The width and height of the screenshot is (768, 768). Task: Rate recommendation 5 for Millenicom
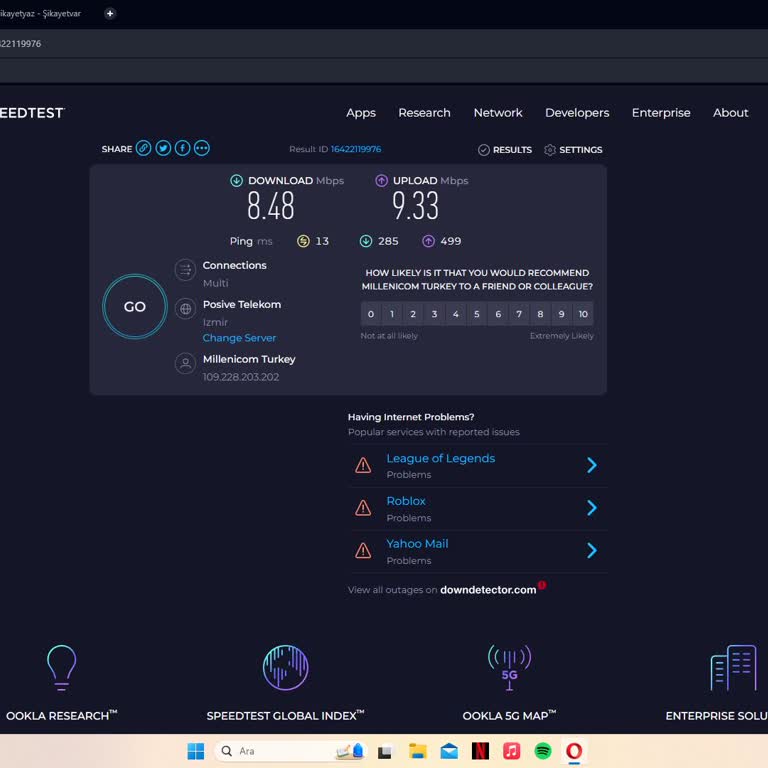477,314
